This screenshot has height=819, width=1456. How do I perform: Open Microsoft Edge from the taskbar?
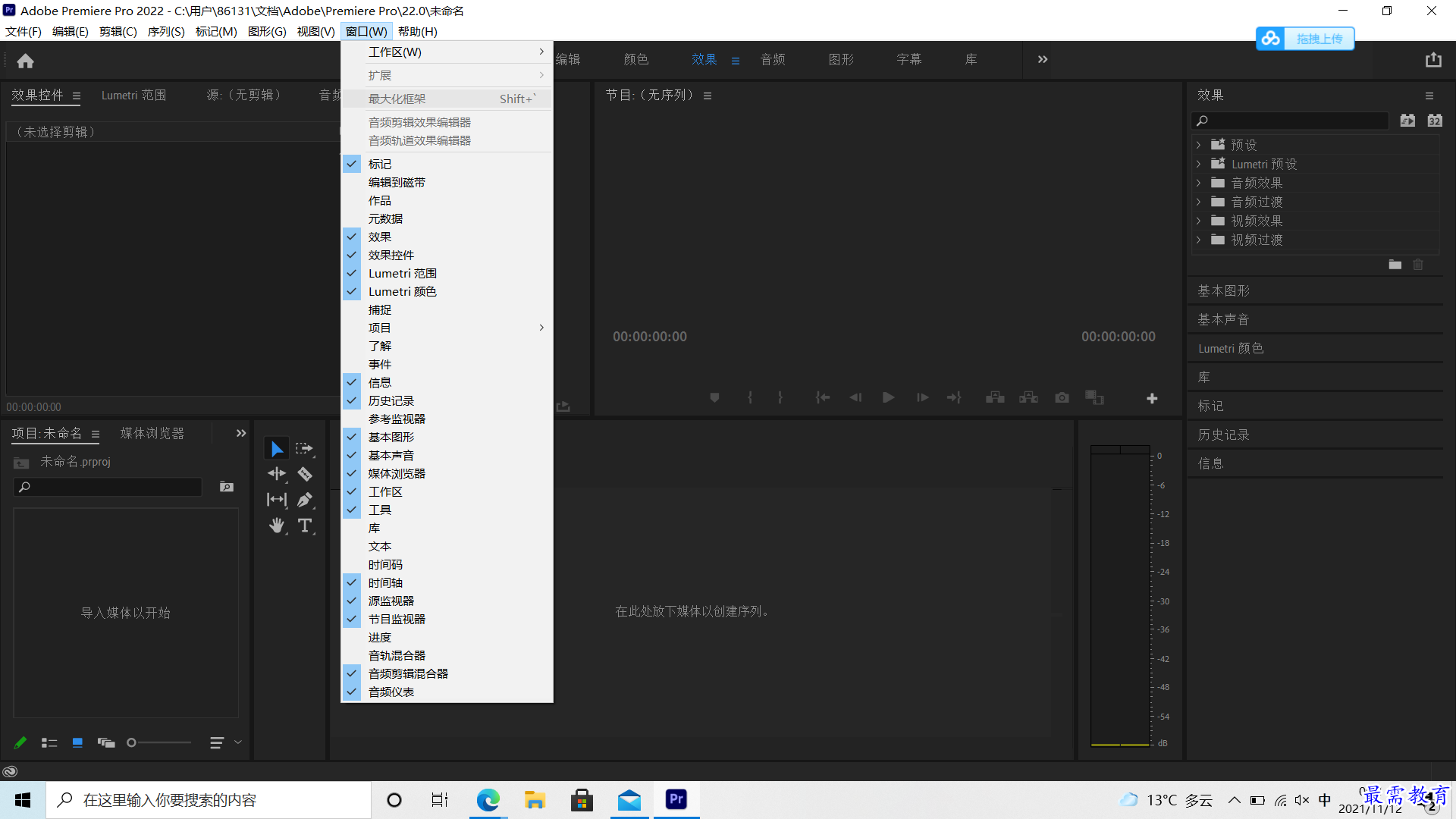[488, 800]
